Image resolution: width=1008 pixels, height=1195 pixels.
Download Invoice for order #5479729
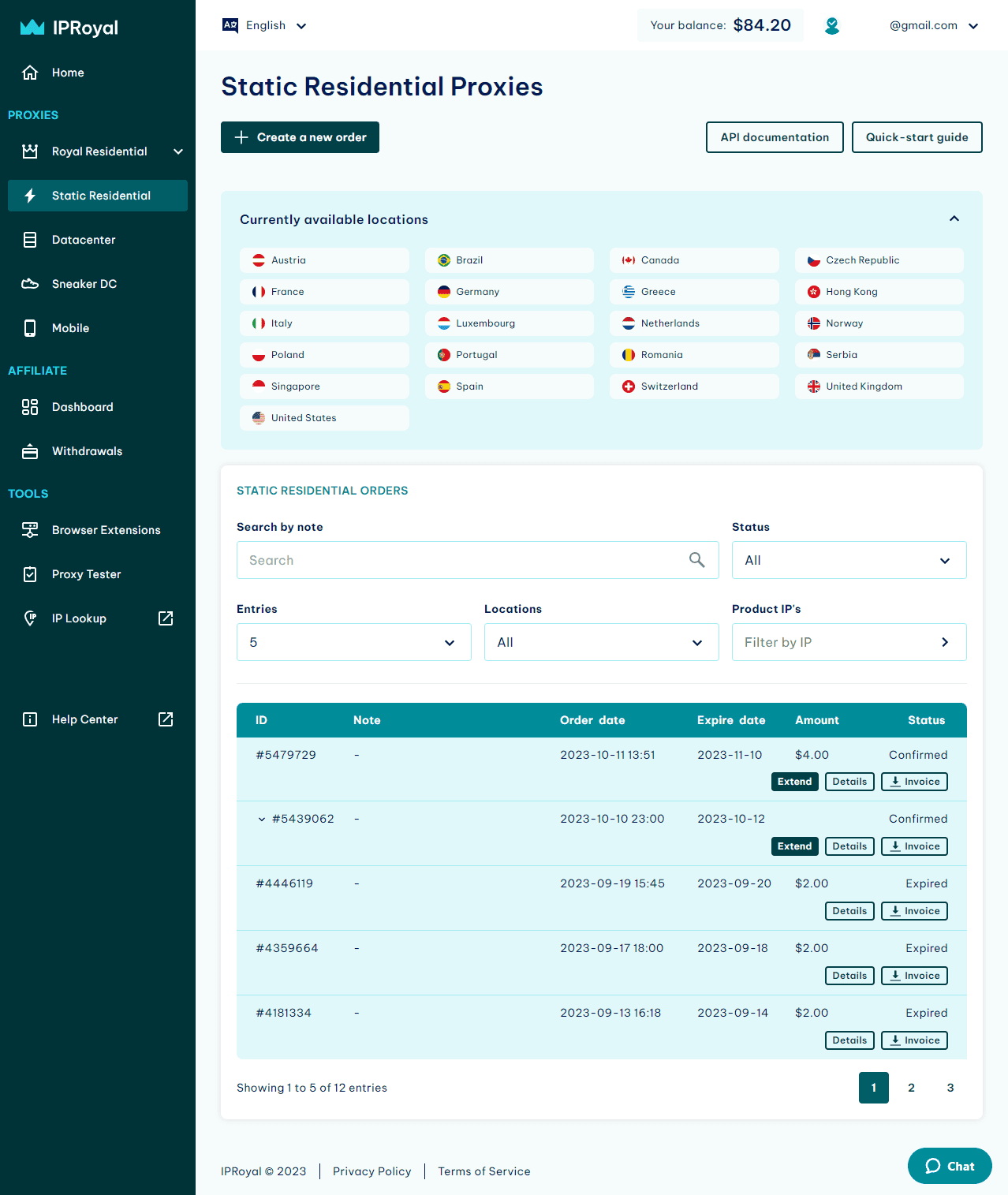(914, 782)
